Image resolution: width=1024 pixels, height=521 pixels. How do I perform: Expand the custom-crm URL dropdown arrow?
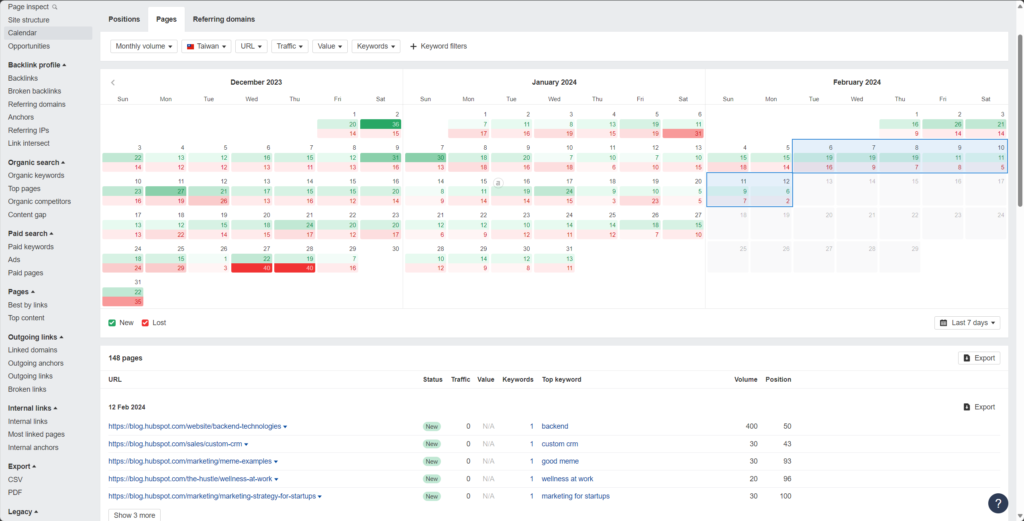[246, 445]
